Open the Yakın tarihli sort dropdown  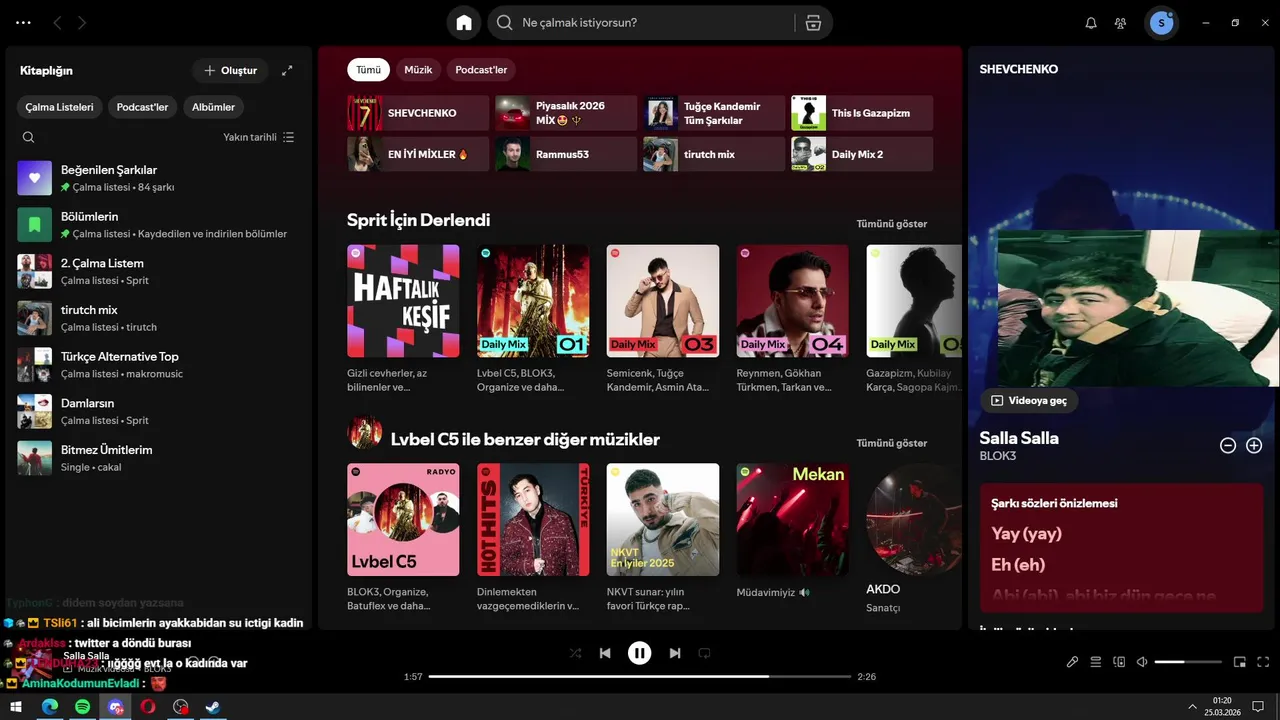pos(259,137)
